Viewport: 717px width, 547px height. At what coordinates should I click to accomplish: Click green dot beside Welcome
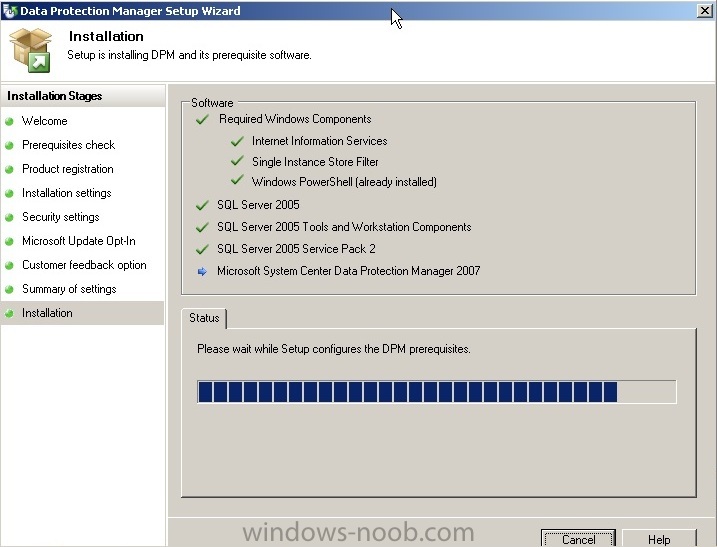(9, 122)
